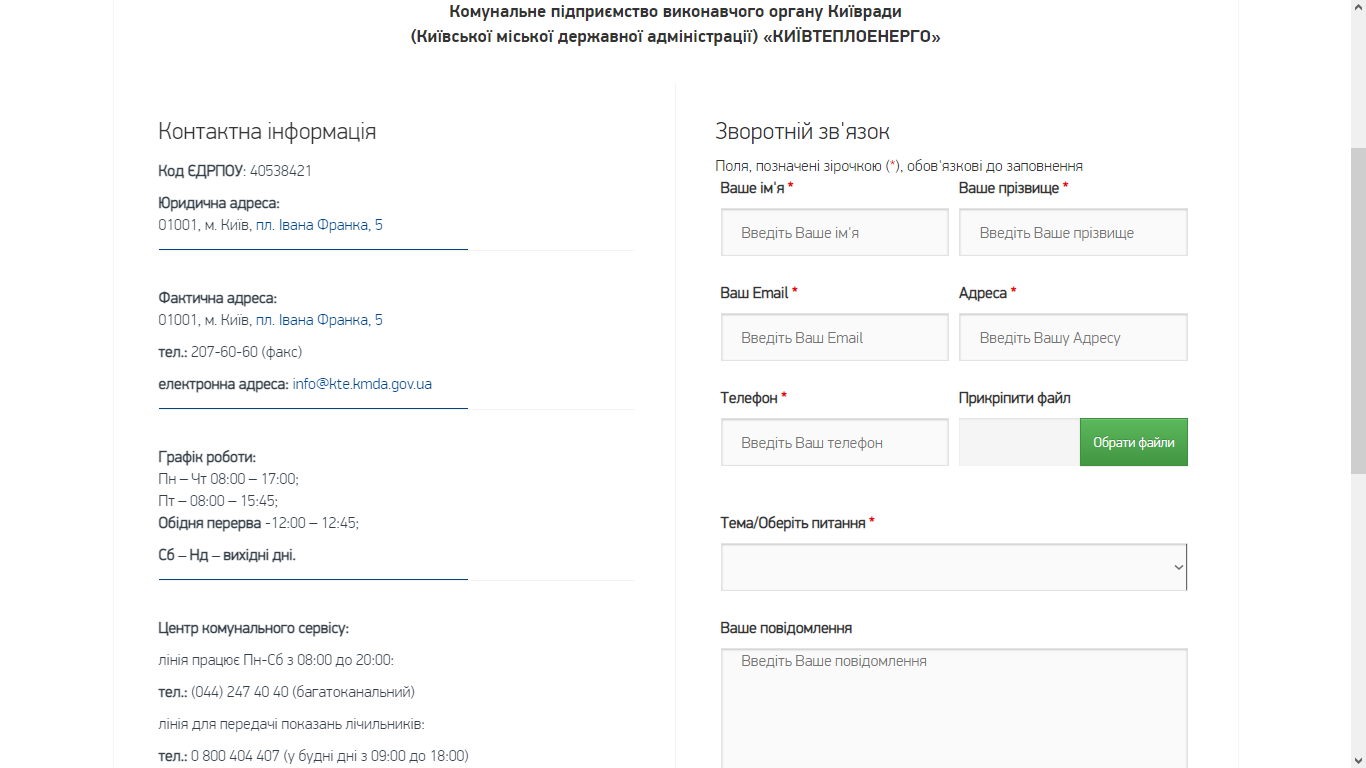Click the 'Введіть Вашу Адресу' field
Viewport: 1366px width, 768px height.
[1073, 337]
